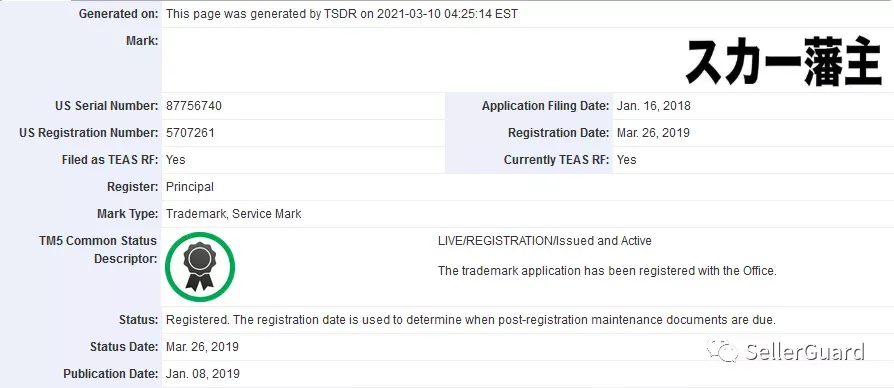Click the Mark Type Trademark, Service Mark text

[234, 214]
